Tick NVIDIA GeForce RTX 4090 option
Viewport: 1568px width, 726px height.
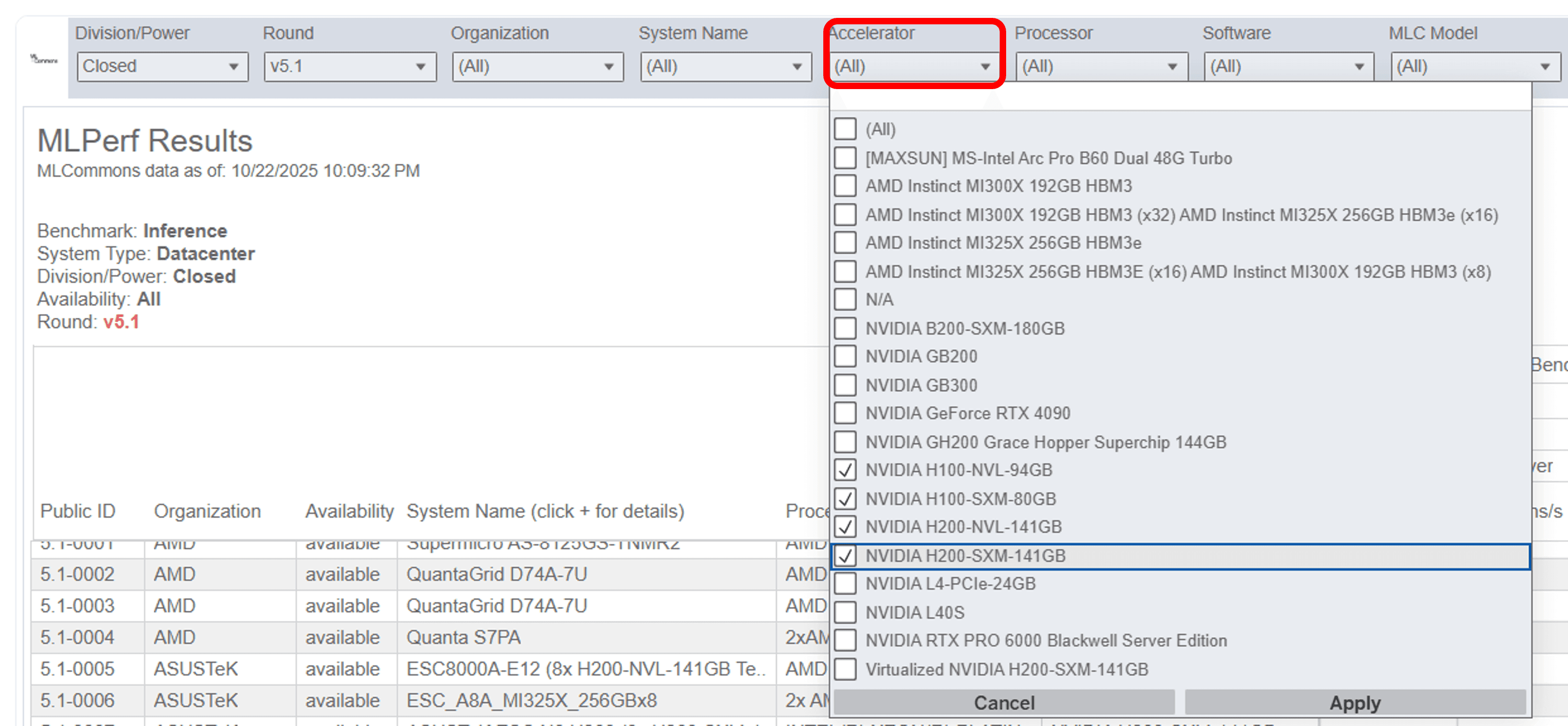tap(845, 413)
